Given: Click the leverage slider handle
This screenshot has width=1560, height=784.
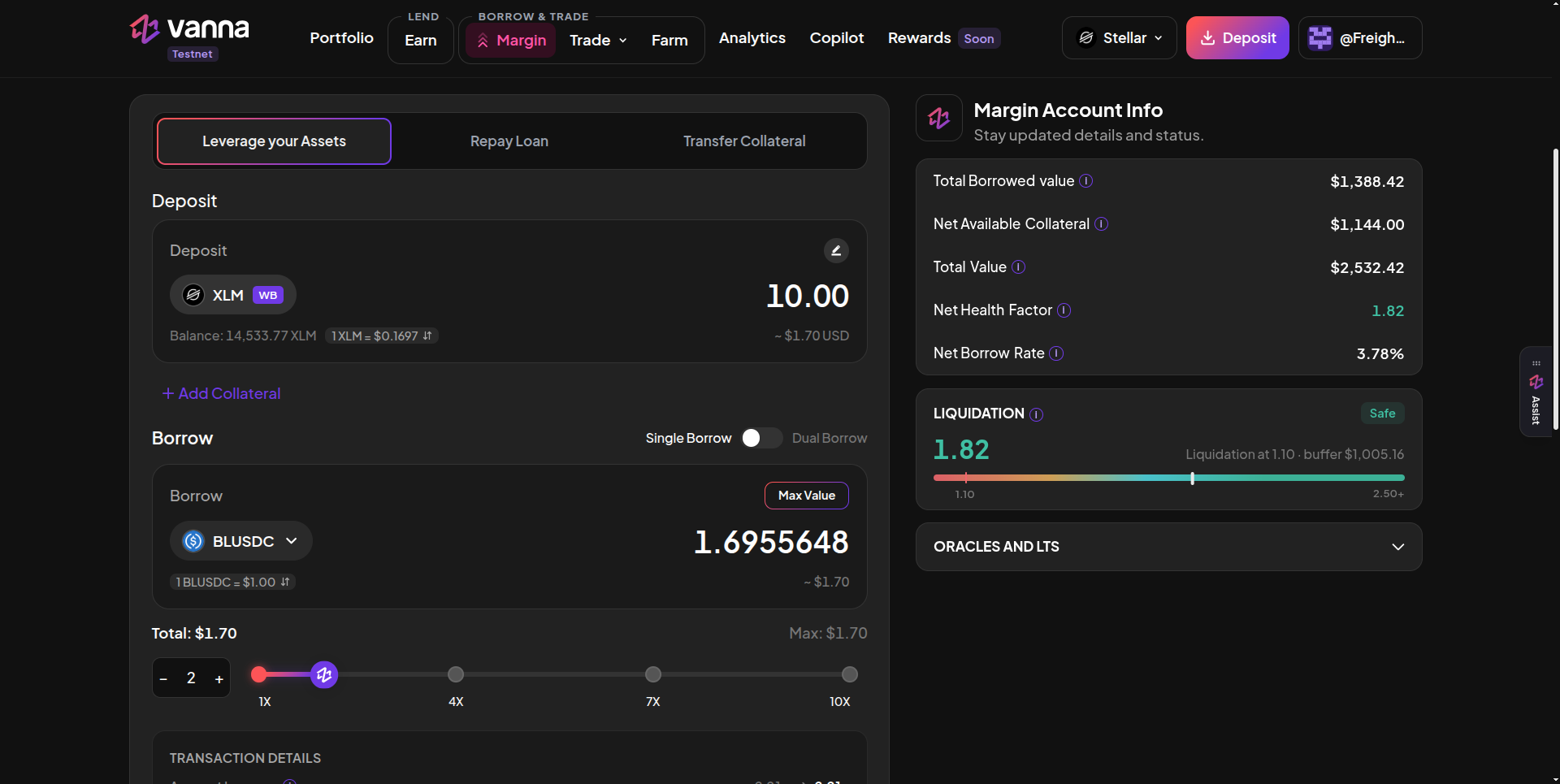Looking at the screenshot, I should 324,674.
